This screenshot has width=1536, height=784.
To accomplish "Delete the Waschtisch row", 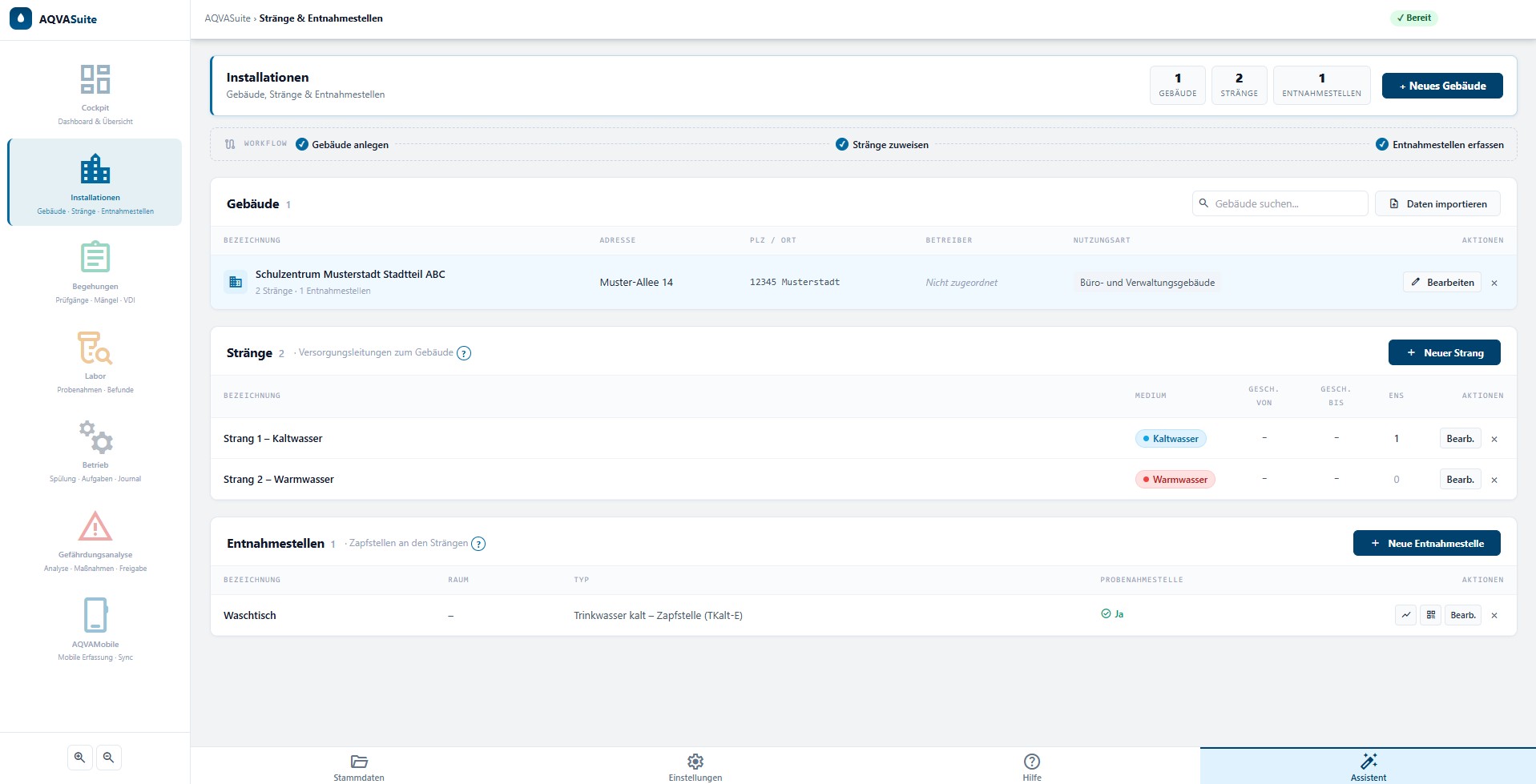I will click(x=1494, y=615).
